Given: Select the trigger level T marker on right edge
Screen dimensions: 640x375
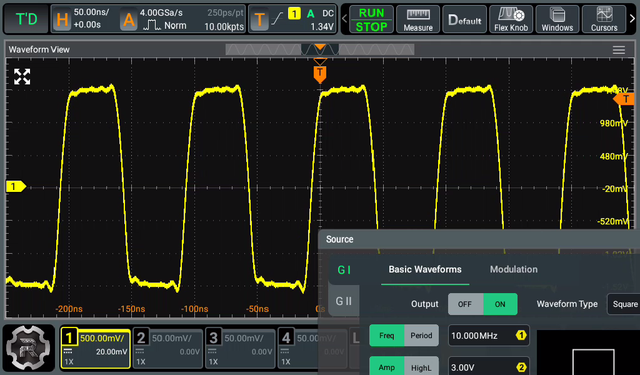Looking at the screenshot, I should pyautogui.click(x=624, y=99).
